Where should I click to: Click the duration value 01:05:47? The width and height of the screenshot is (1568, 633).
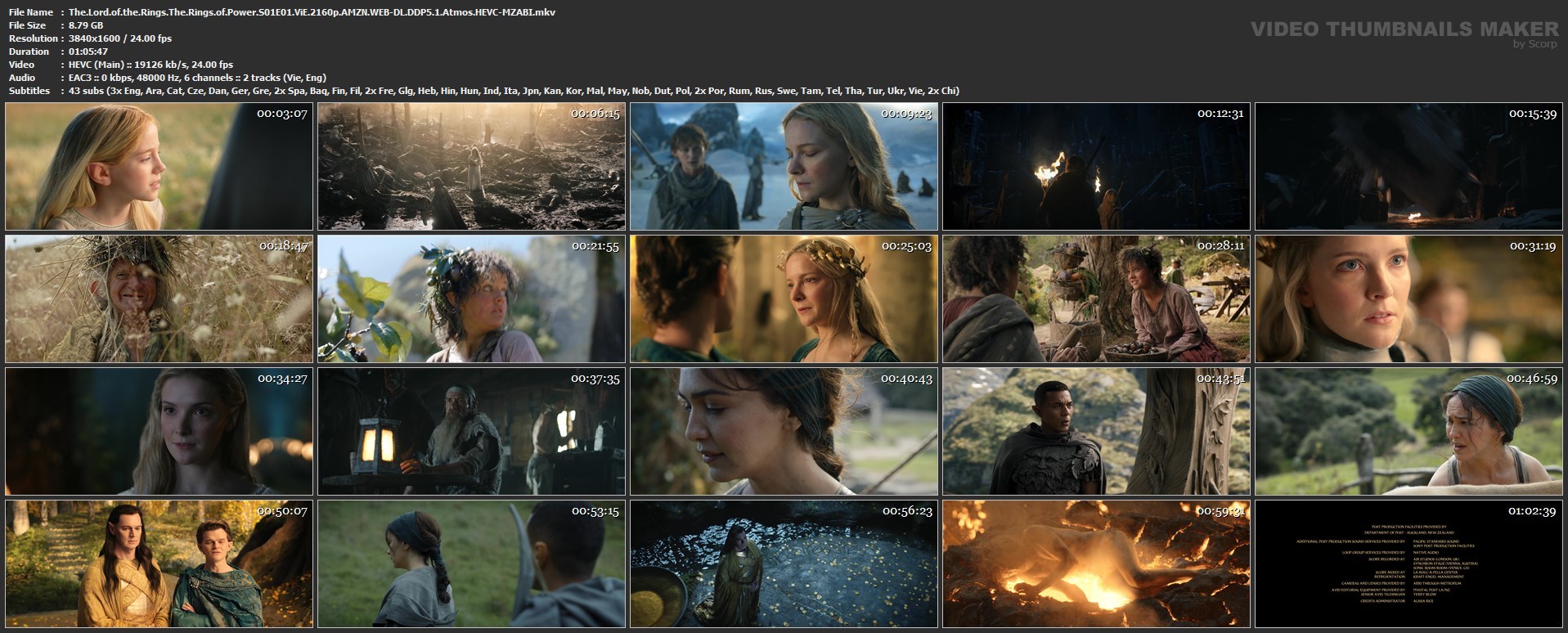coord(88,52)
